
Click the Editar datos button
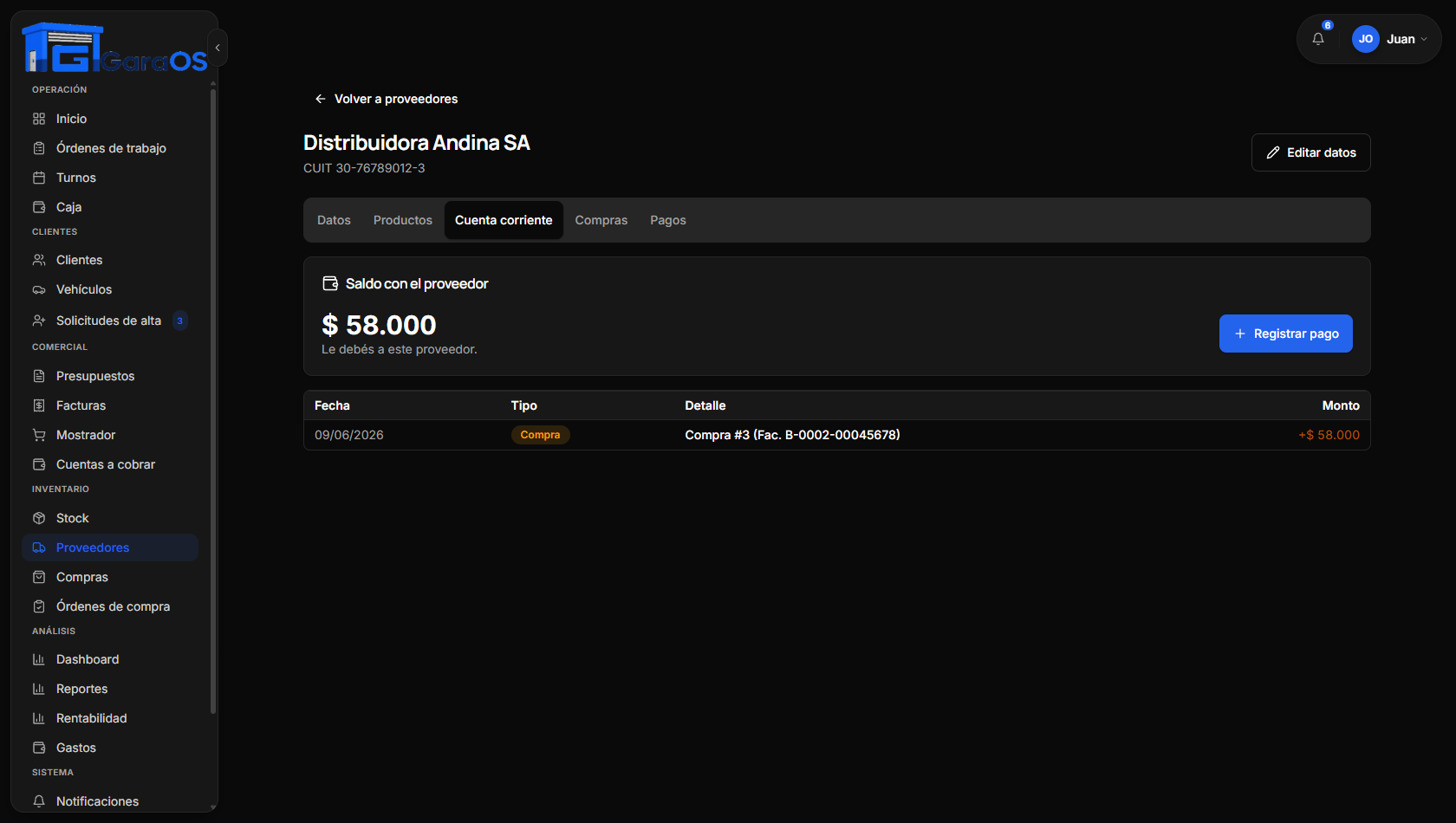coord(1311,152)
